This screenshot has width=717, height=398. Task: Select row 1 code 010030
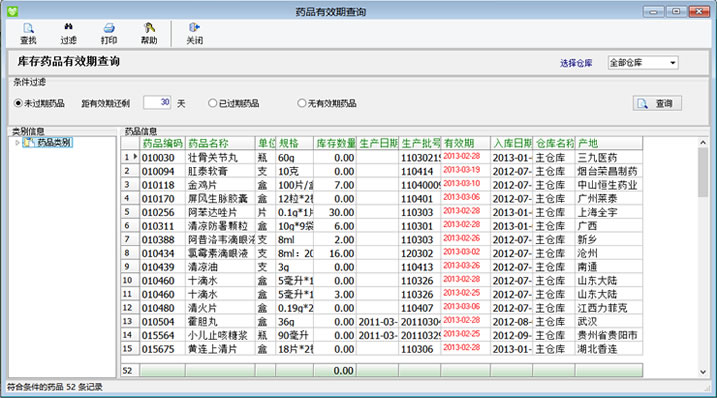click(162, 158)
